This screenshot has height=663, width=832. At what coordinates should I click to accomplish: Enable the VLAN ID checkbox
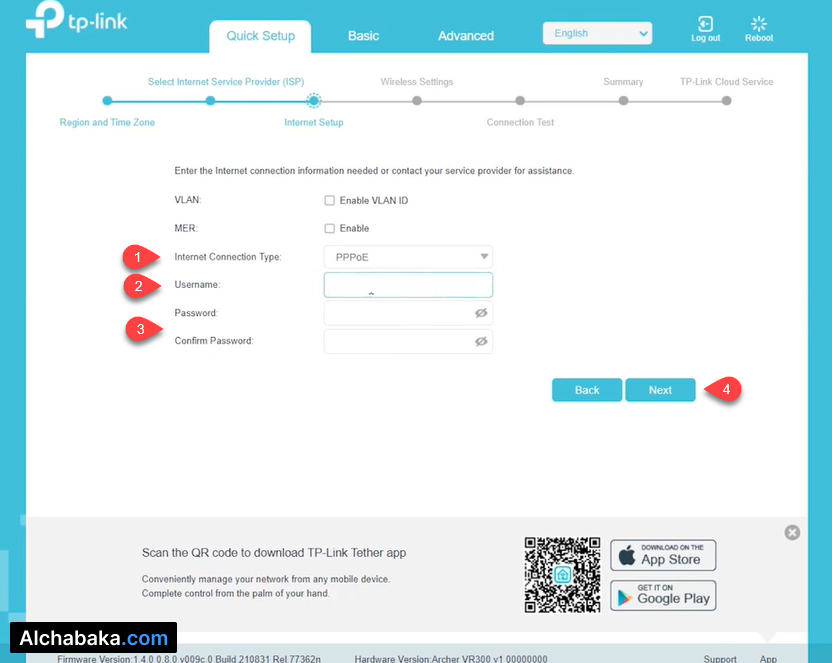tap(330, 201)
